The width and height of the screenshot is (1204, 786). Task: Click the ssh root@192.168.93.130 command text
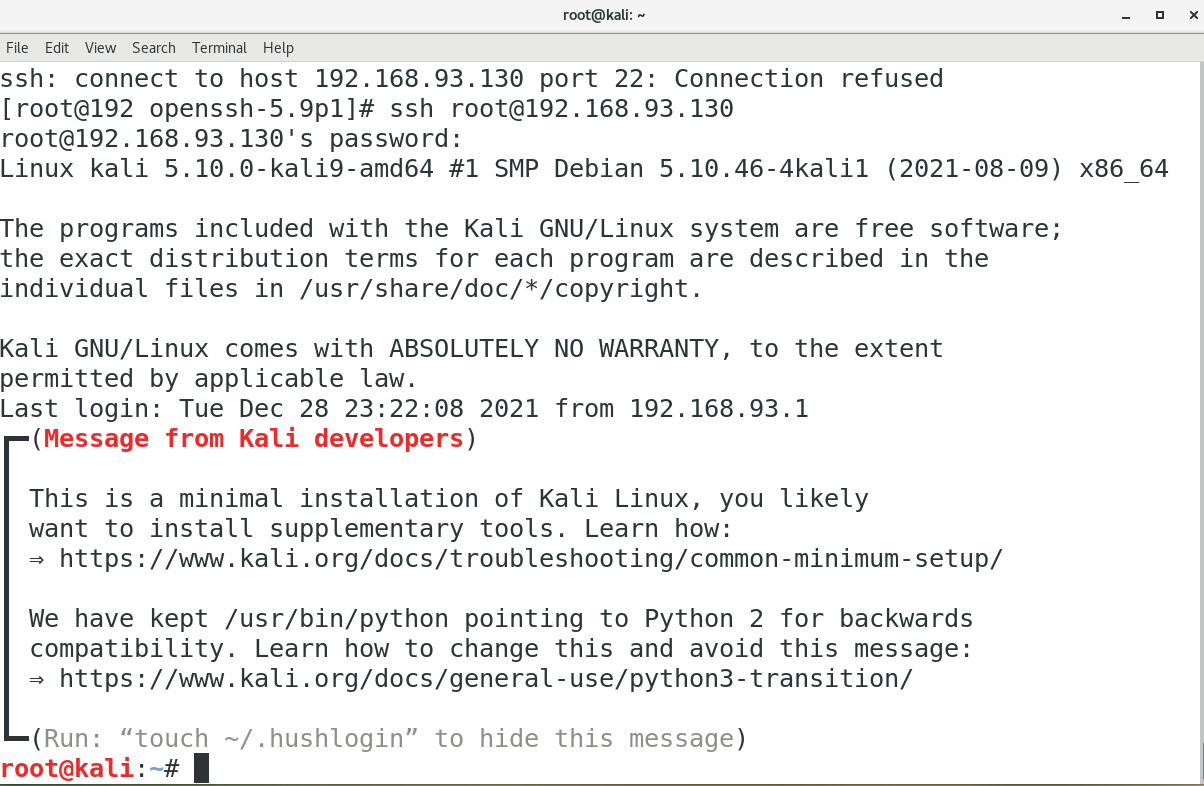562,109
